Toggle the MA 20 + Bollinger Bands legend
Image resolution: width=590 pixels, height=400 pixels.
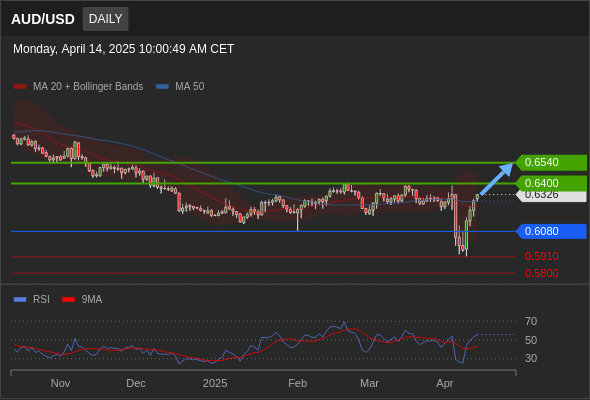pyautogui.click(x=88, y=87)
